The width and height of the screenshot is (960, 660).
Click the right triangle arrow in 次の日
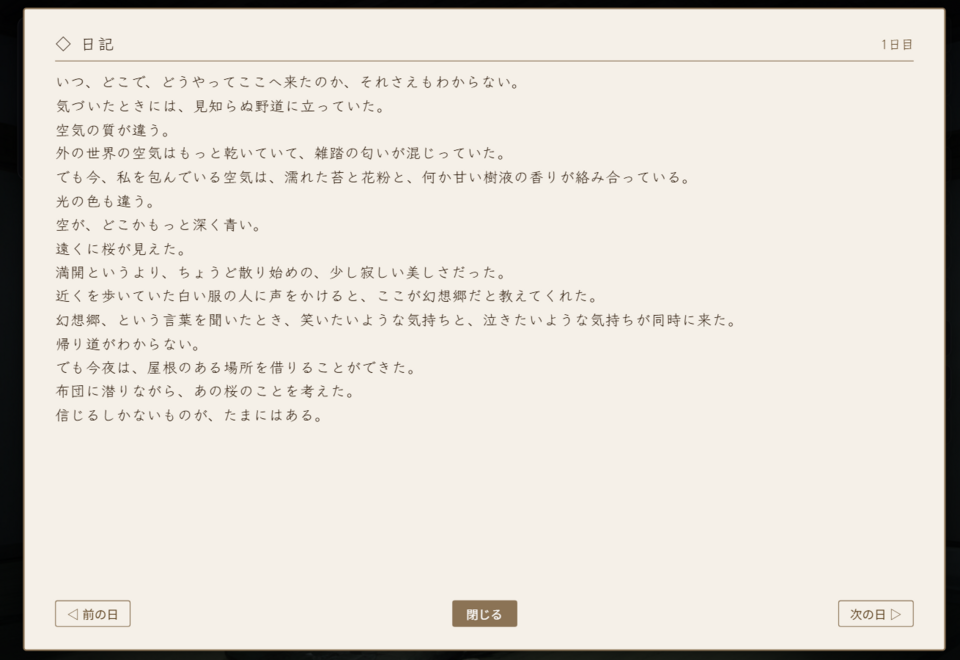pos(896,614)
